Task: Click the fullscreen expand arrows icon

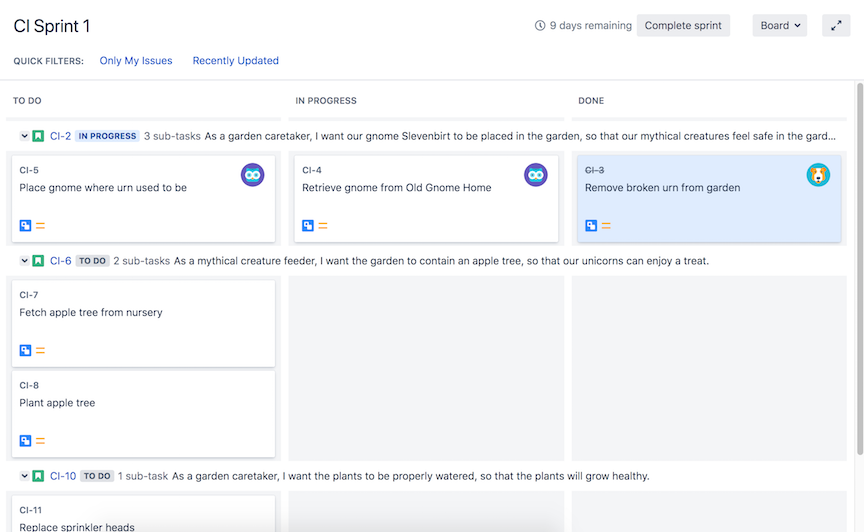Action: click(836, 25)
